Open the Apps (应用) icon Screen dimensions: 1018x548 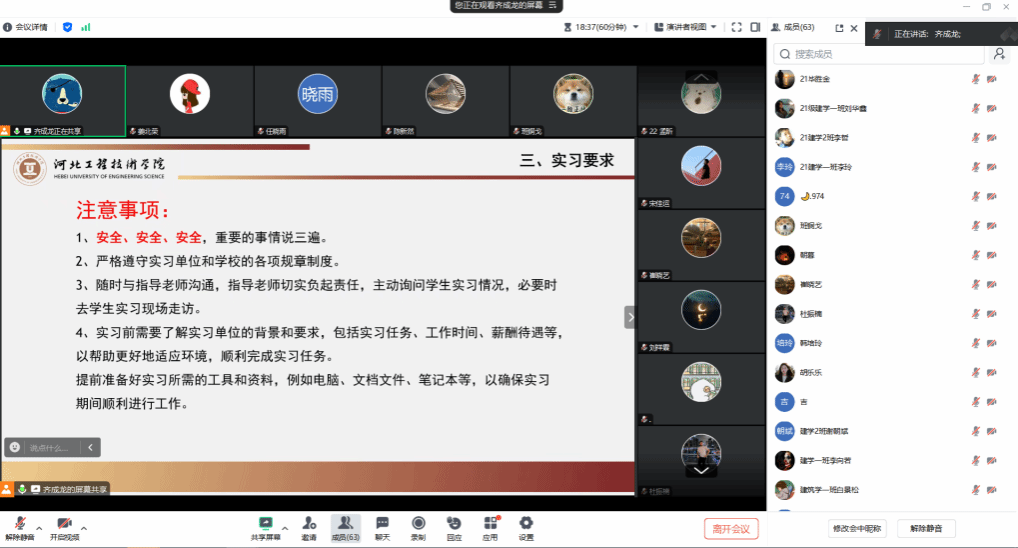click(x=490, y=524)
